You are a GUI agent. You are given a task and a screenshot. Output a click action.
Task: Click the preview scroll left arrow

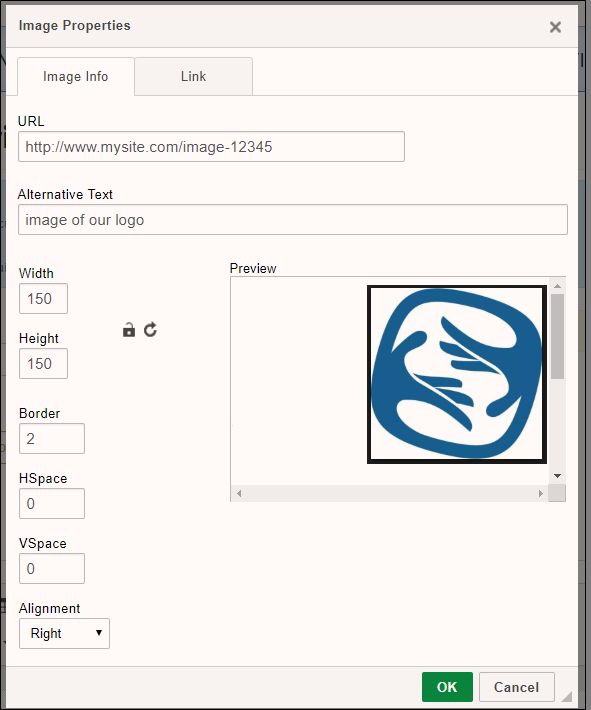tap(239, 493)
